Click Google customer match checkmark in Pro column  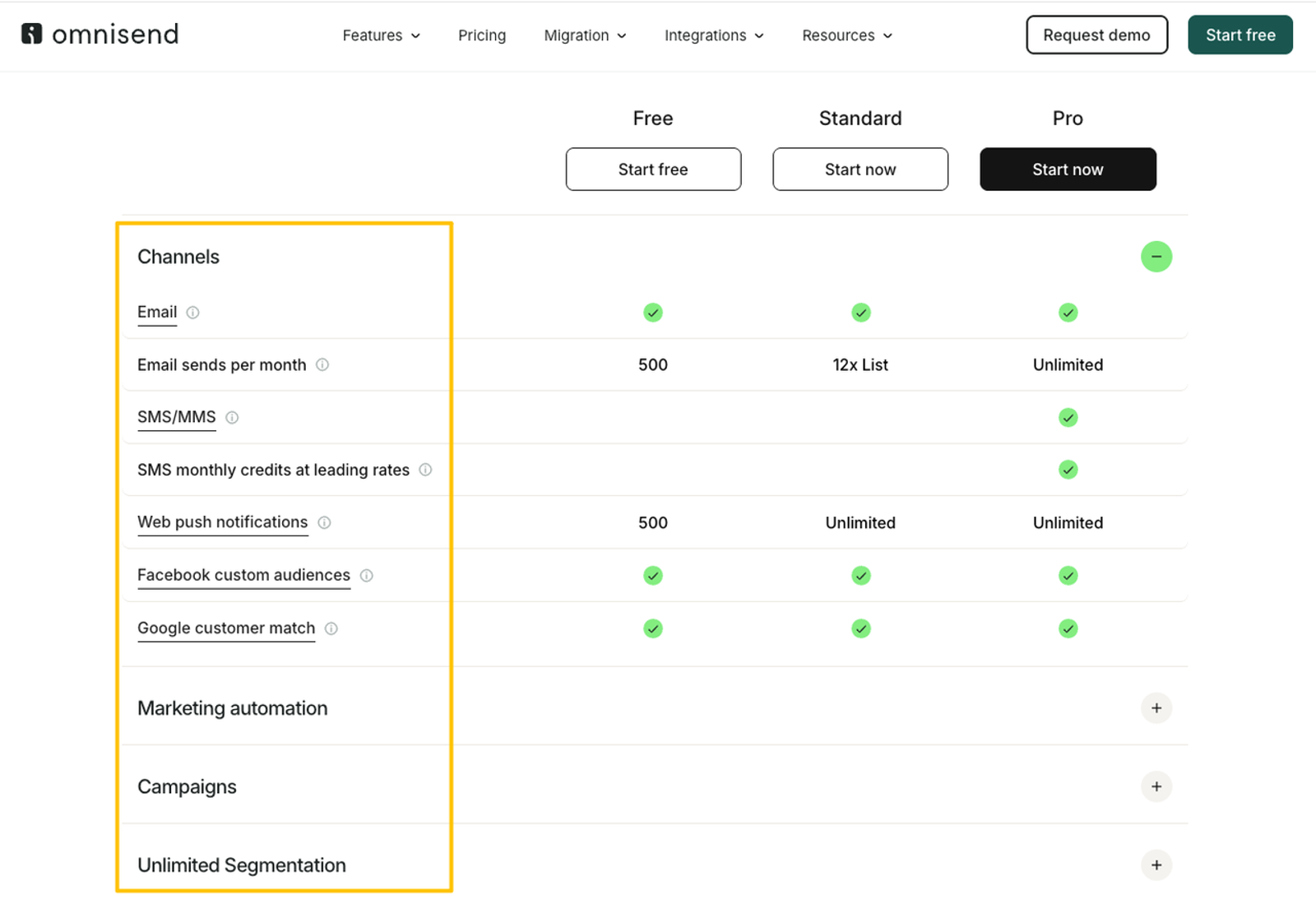coord(1068,629)
